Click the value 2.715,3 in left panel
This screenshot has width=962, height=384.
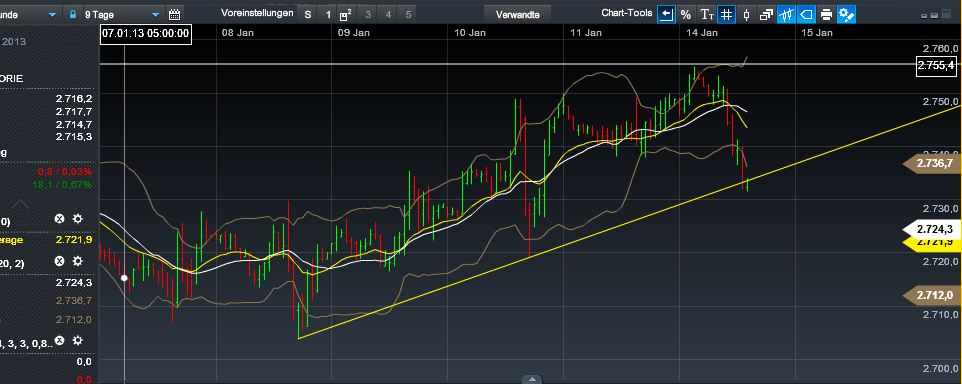(x=74, y=136)
